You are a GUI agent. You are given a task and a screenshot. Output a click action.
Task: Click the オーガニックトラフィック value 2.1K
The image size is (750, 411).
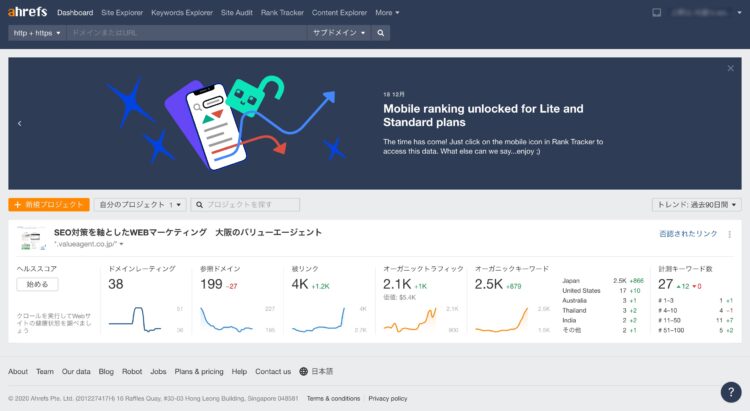pyautogui.click(x=397, y=284)
